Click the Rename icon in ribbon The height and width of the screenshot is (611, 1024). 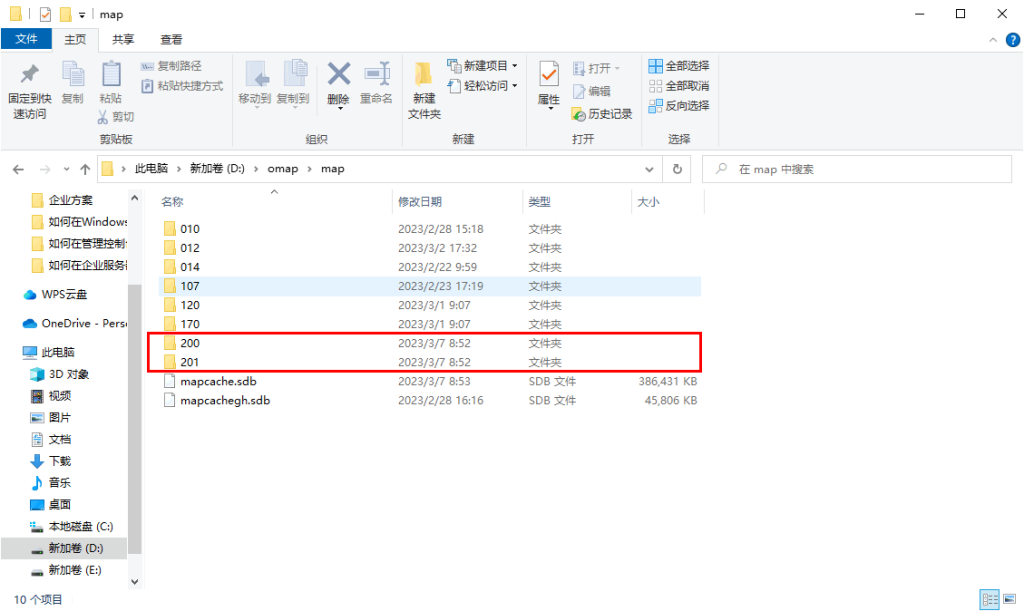376,76
